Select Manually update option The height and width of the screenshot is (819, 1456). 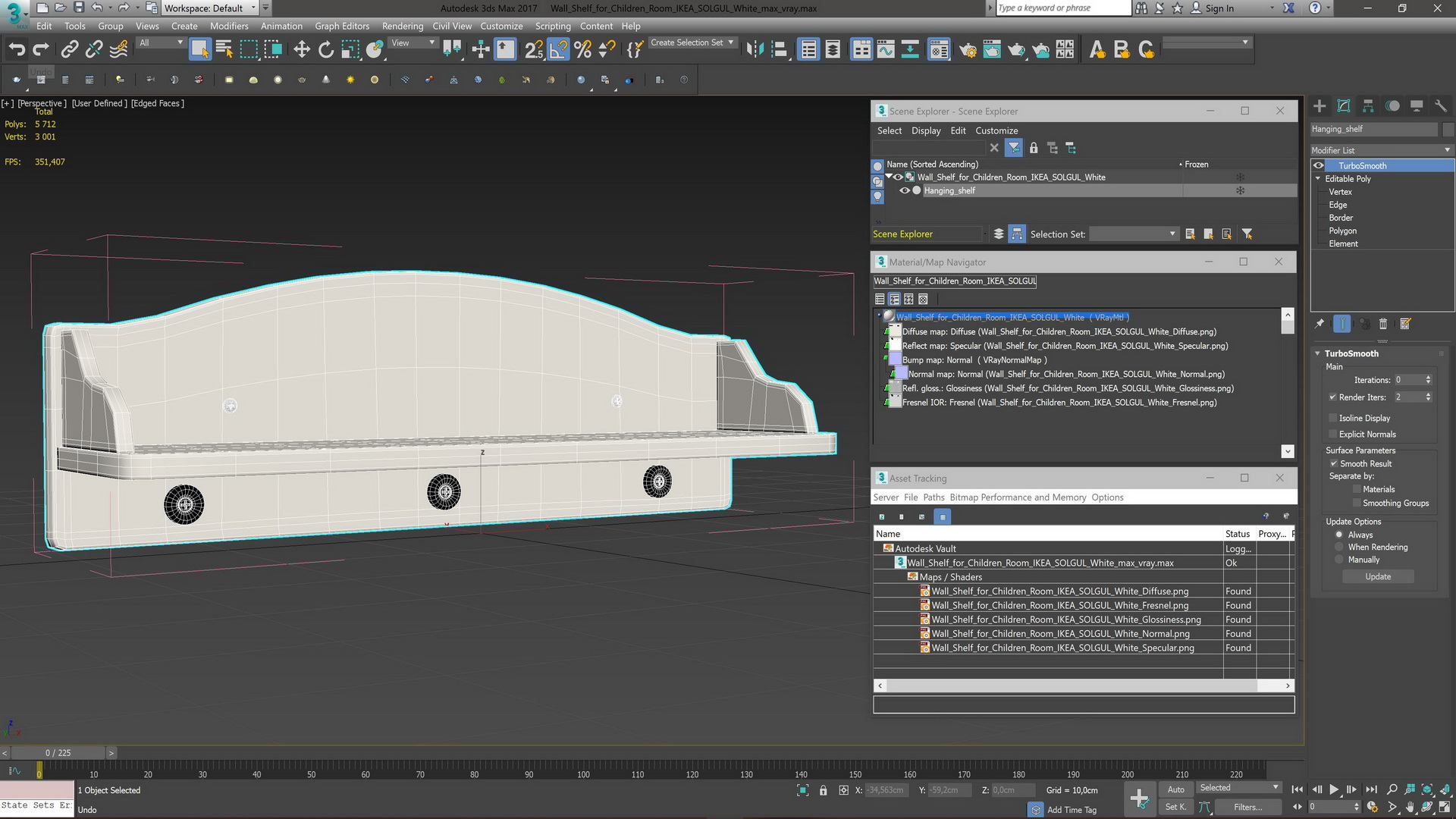(1339, 560)
